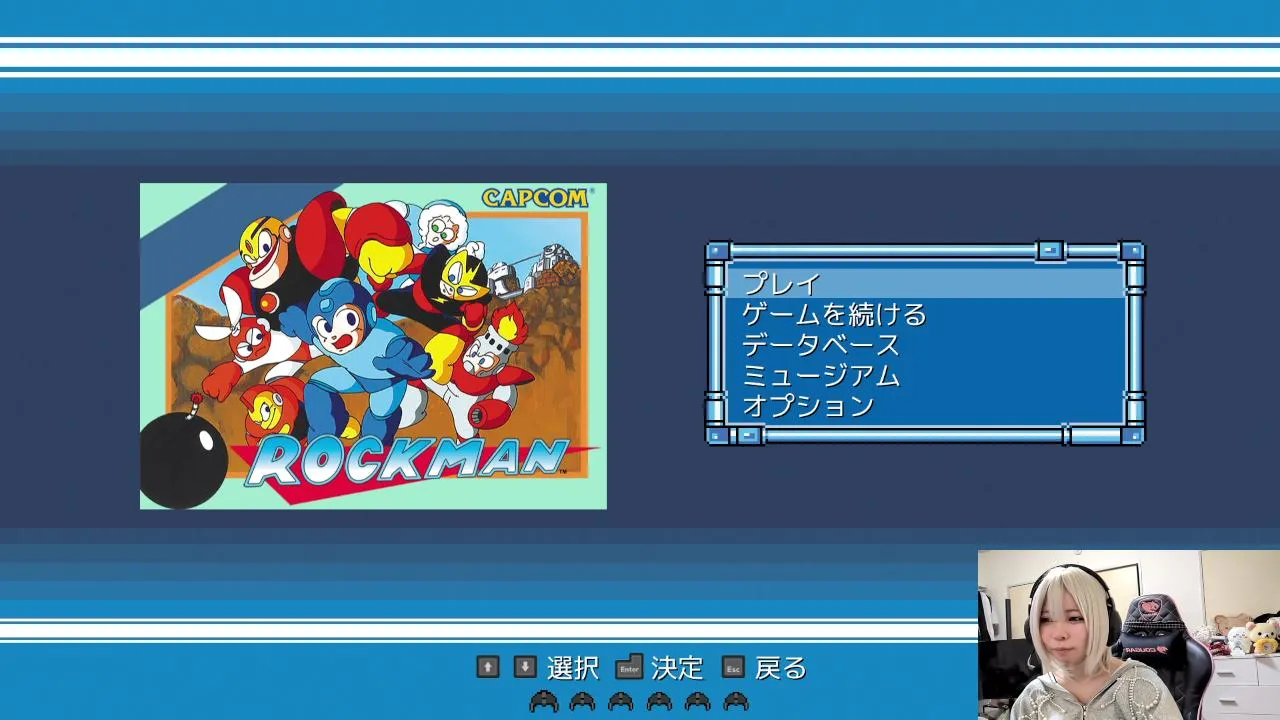Viewport: 1280px width, 720px height.
Task: Select プレイ in the menu
Action: [x=926, y=283]
